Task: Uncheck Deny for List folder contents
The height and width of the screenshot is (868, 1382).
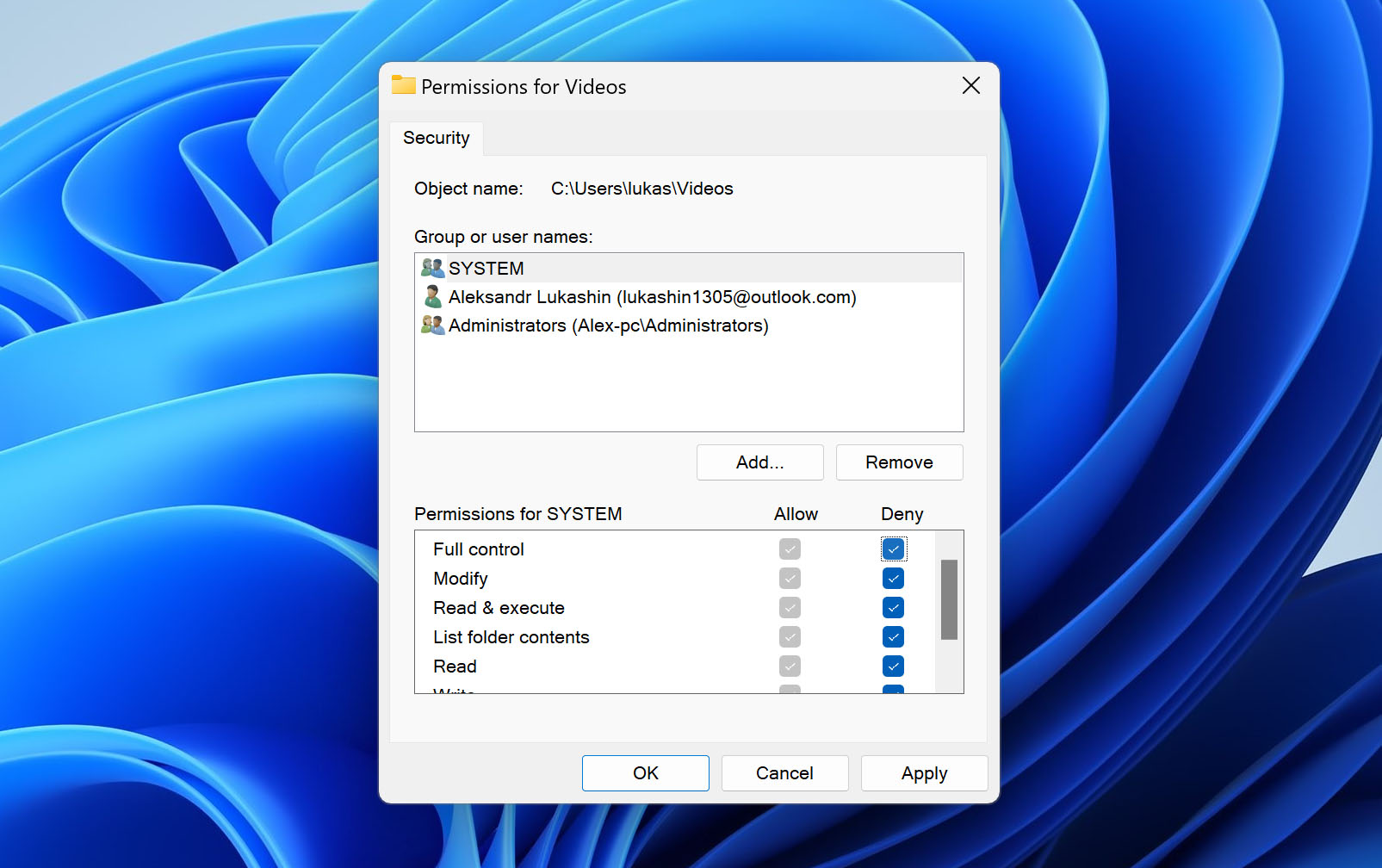Action: click(x=893, y=637)
